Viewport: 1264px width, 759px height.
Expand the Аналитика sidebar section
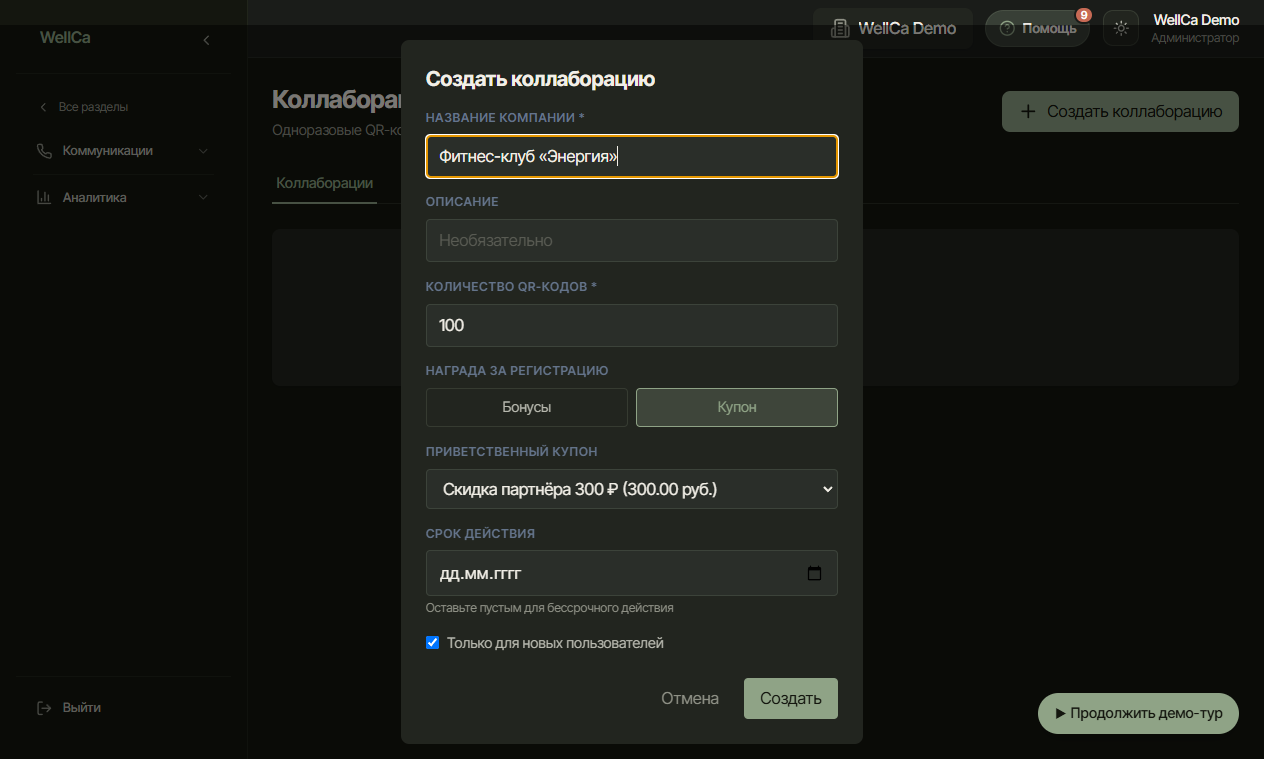click(123, 198)
